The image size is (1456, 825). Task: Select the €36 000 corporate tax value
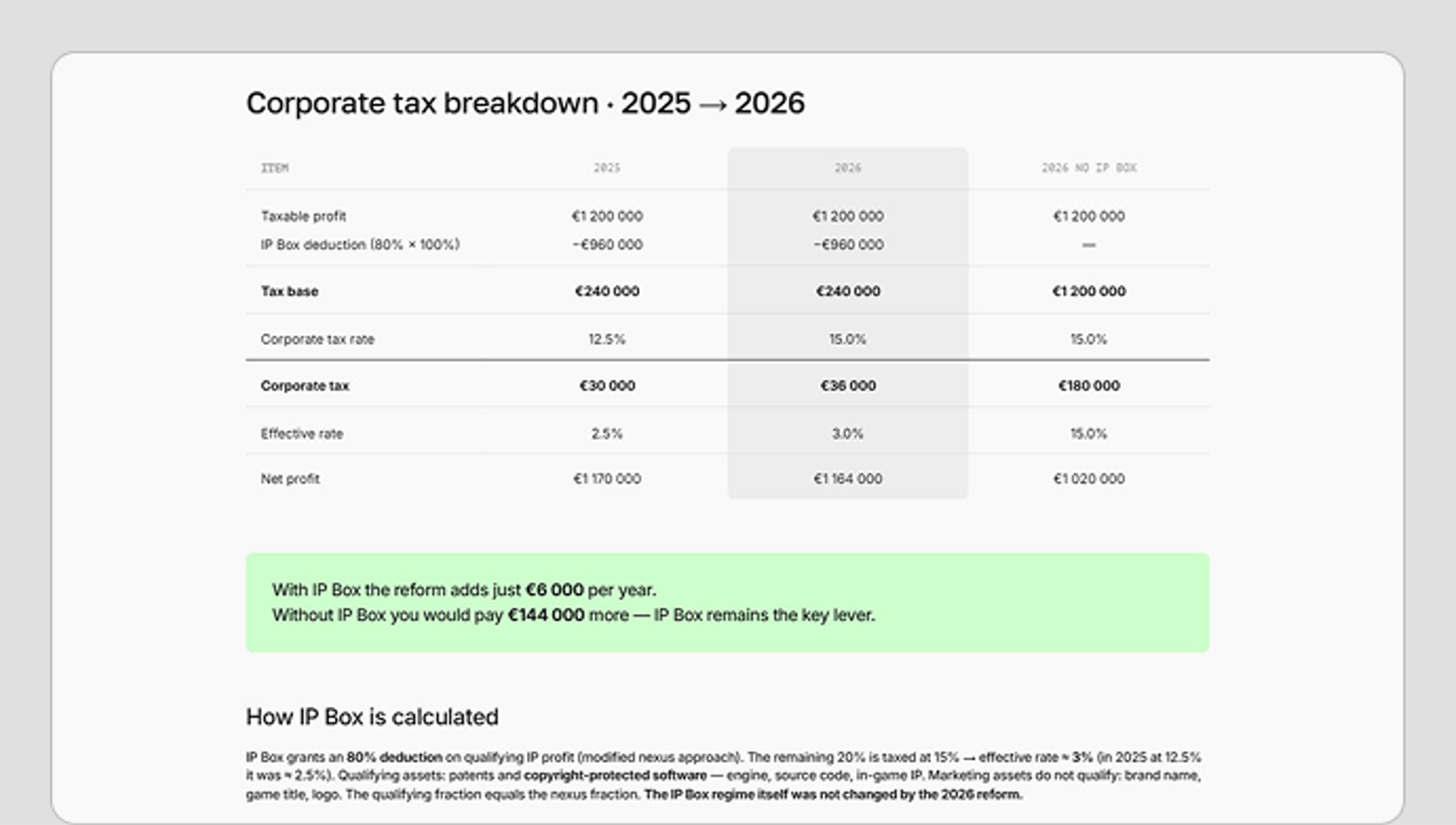[x=847, y=386]
